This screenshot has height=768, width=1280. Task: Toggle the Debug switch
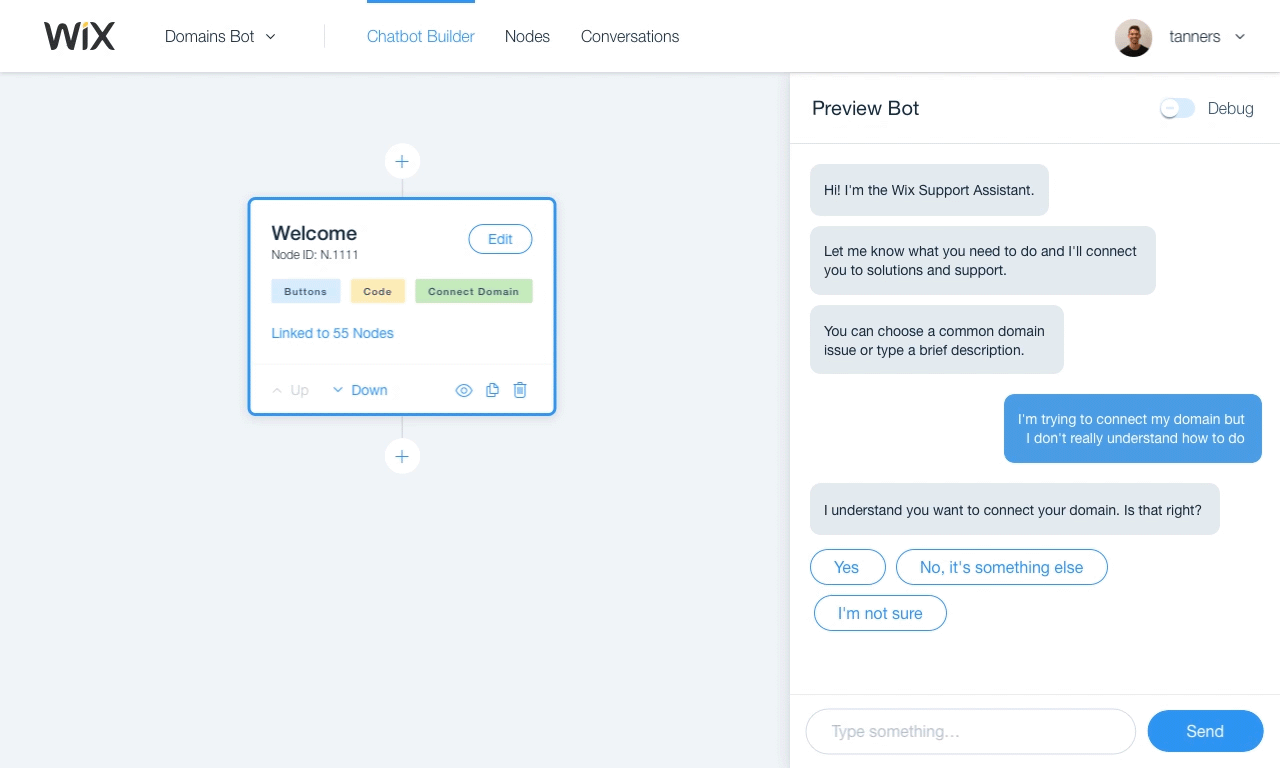(1177, 108)
